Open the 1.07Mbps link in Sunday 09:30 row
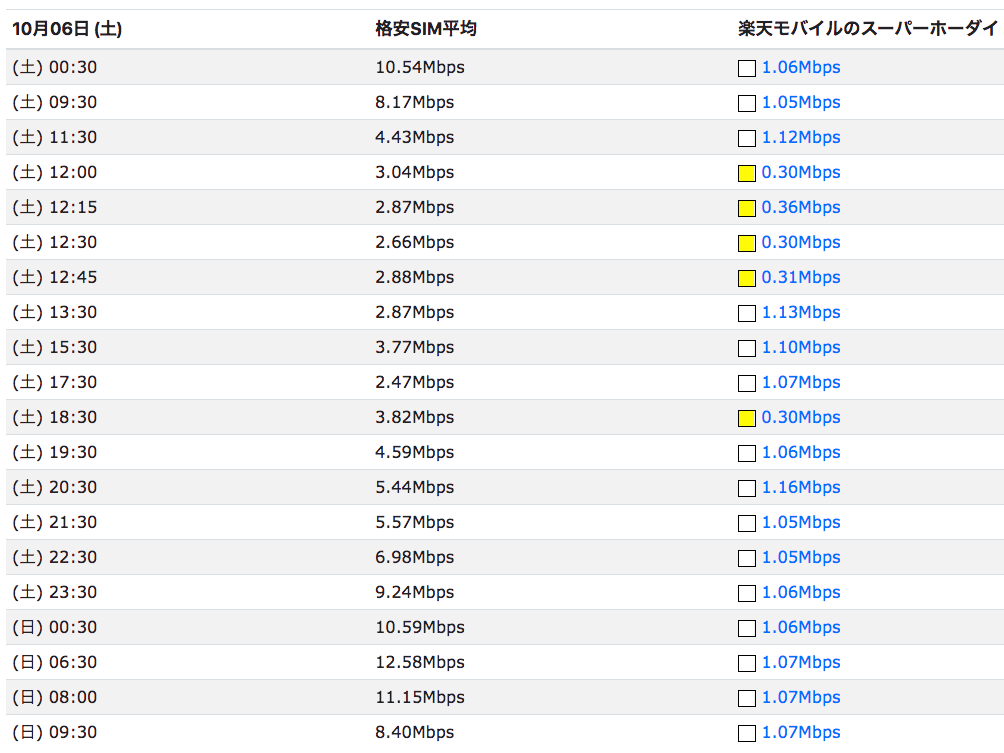Image resolution: width=1004 pixels, height=753 pixels. pos(800,733)
